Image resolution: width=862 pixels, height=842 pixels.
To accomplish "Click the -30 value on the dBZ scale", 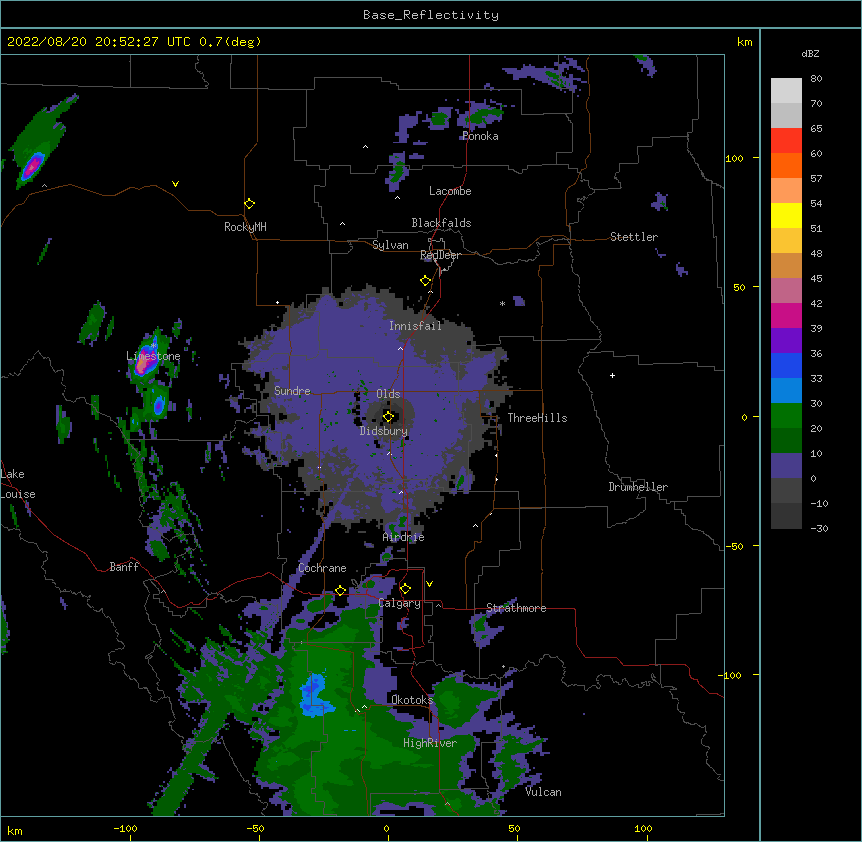I will (819, 528).
